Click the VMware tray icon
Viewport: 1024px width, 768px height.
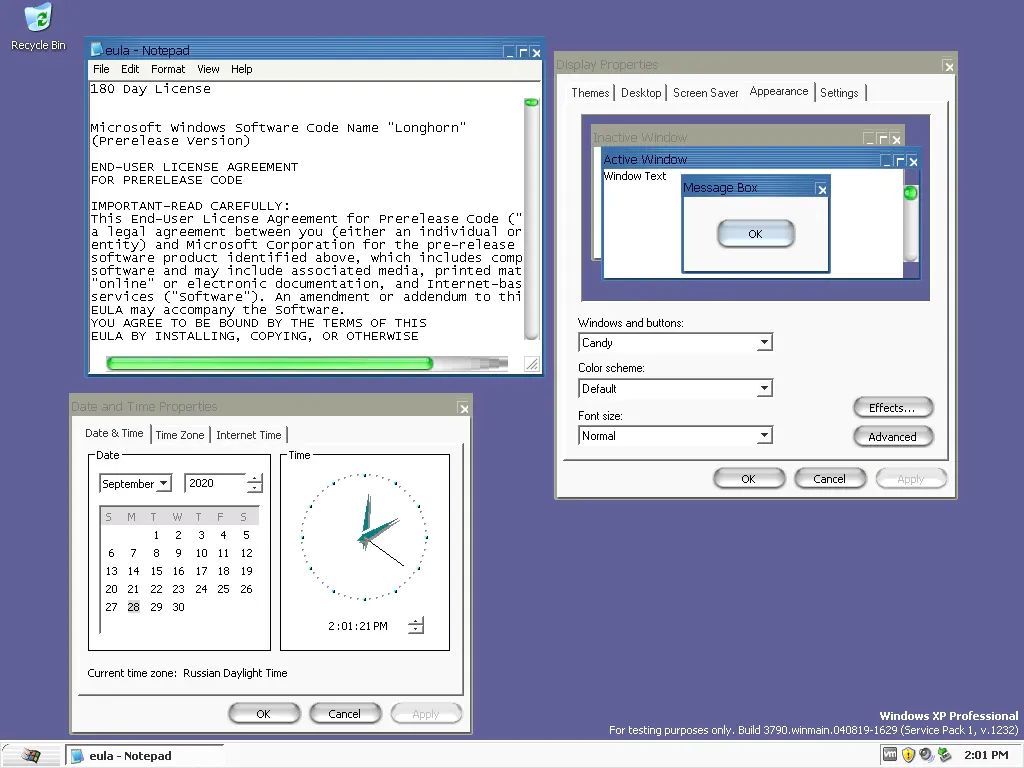coord(890,755)
